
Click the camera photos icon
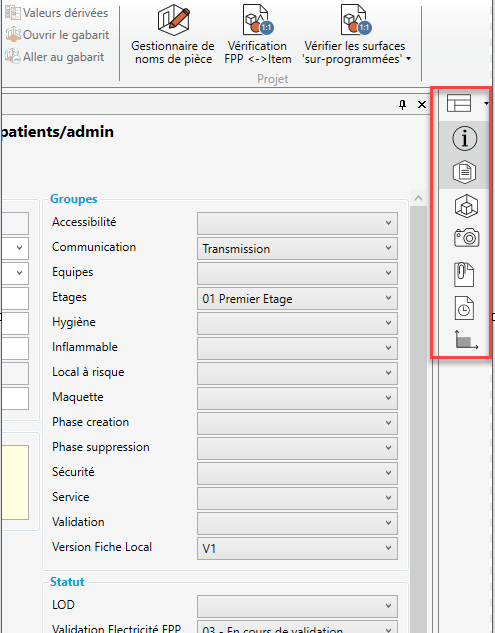pos(466,237)
